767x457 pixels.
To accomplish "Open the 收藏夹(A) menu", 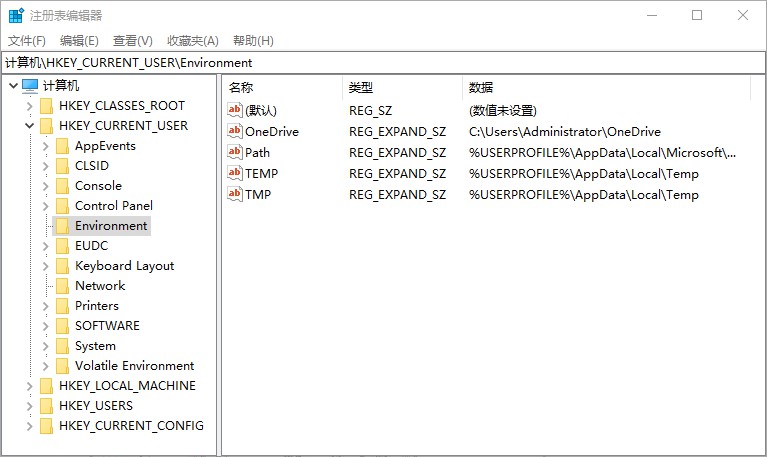I will coord(193,41).
